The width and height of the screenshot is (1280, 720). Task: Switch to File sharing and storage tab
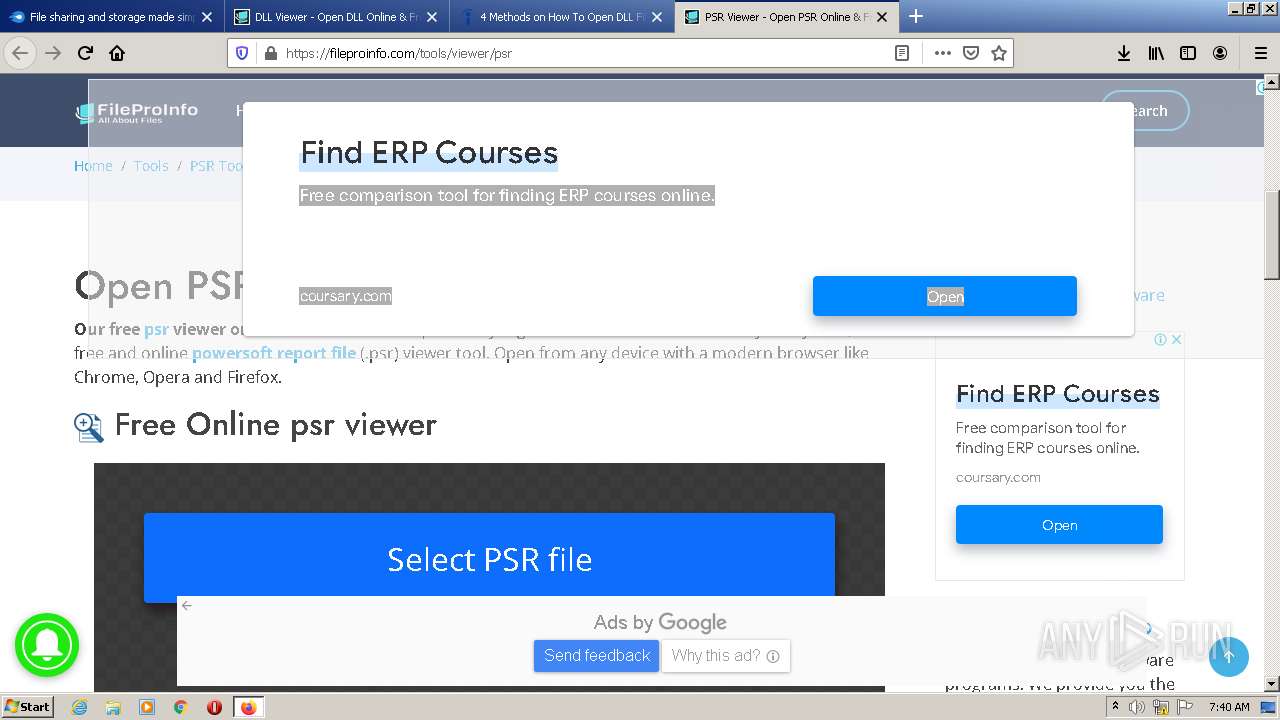coord(110,17)
